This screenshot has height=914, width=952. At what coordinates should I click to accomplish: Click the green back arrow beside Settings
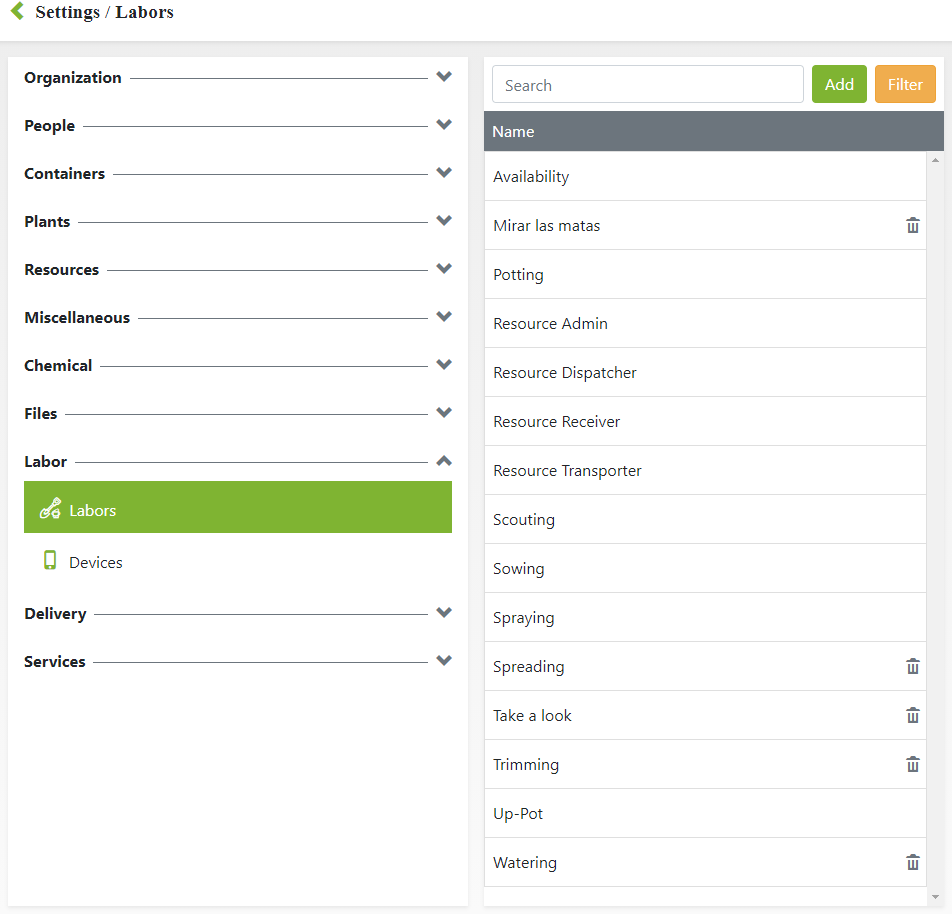(17, 12)
